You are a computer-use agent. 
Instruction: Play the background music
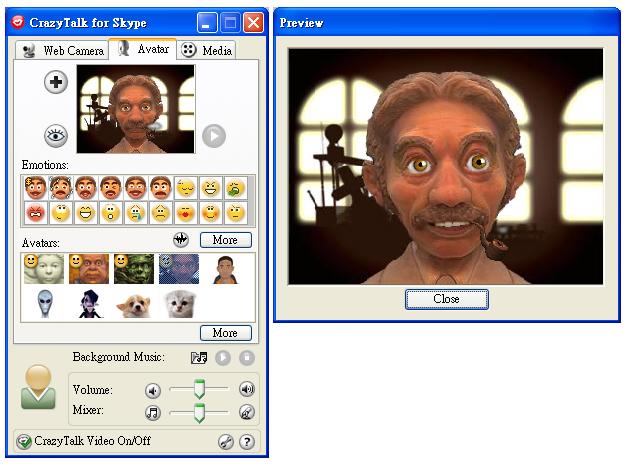tap(223, 357)
